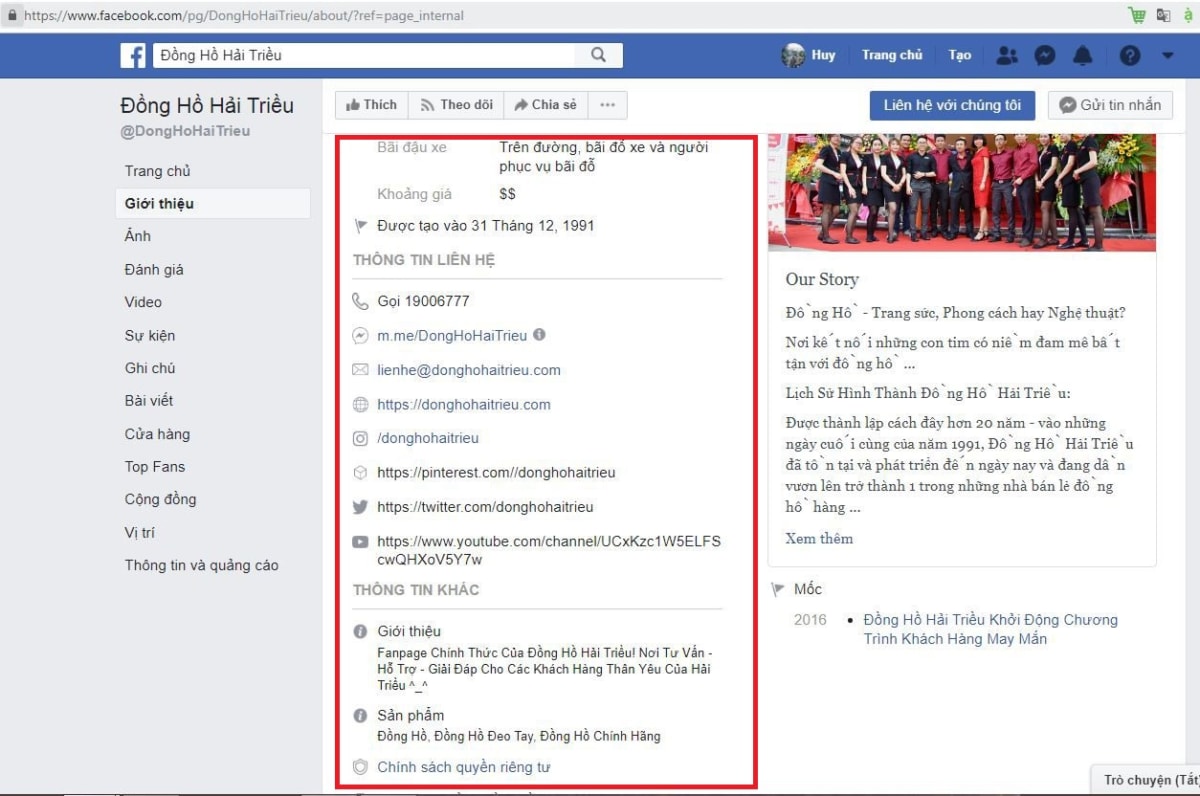Click the Liên hệ với chúng tôi button
The width and height of the screenshot is (1200, 796).
click(x=952, y=105)
